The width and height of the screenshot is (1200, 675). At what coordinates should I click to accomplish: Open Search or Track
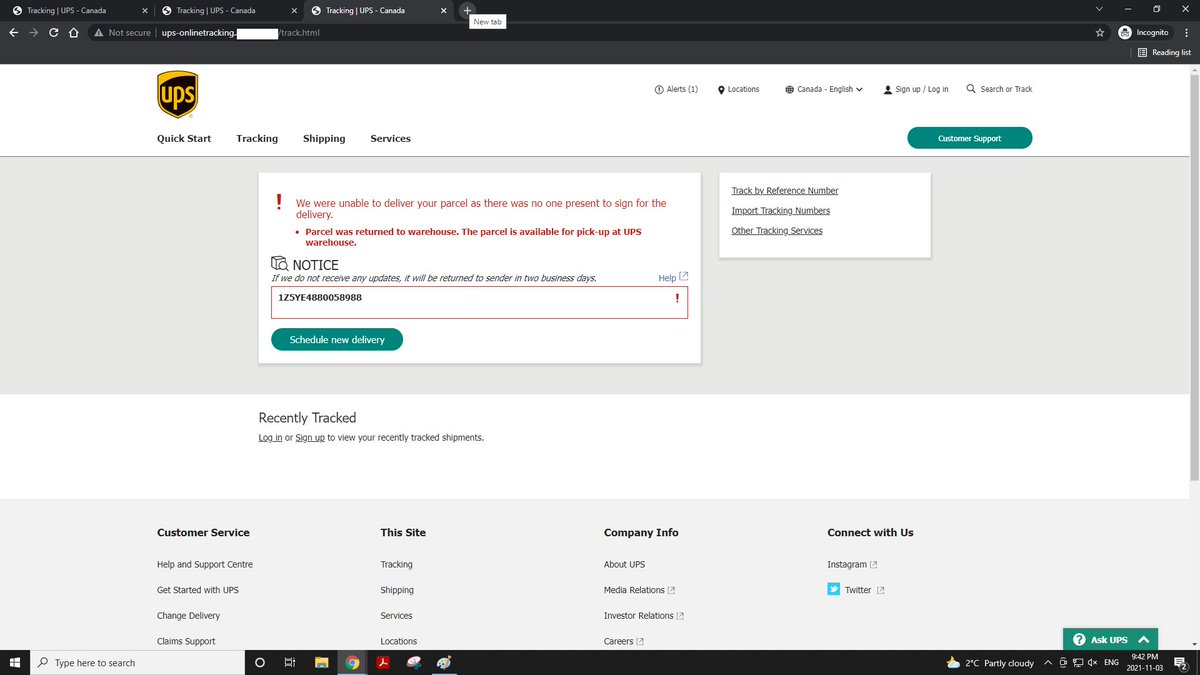click(x=999, y=89)
